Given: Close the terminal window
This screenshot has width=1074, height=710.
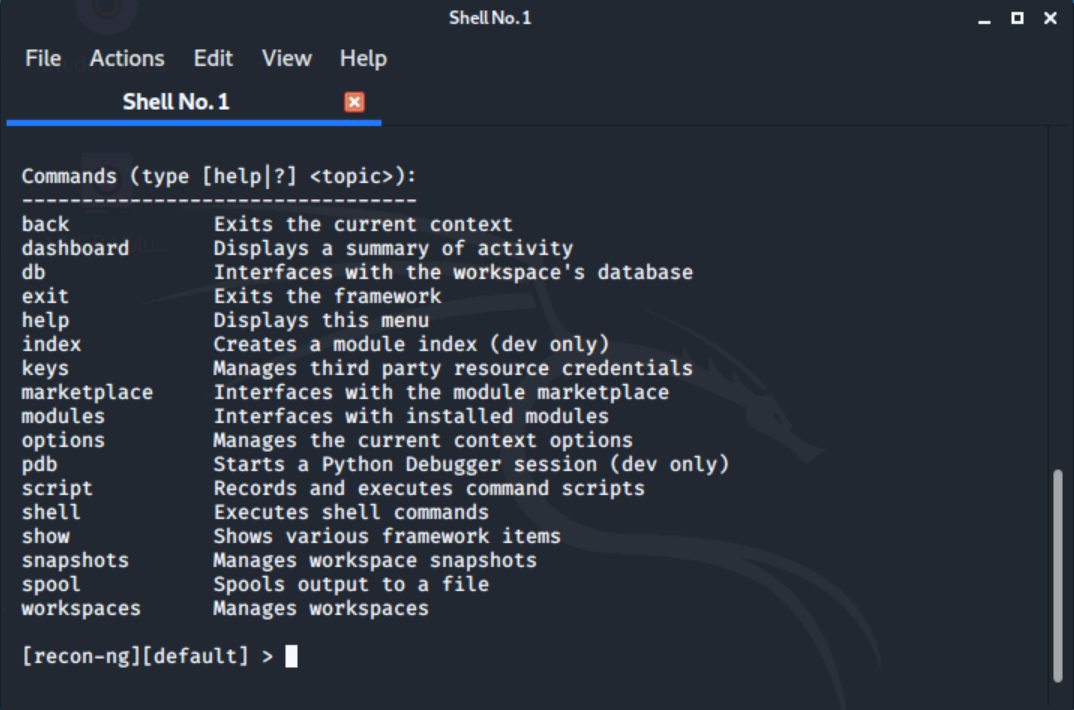Looking at the screenshot, I should (1050, 18).
